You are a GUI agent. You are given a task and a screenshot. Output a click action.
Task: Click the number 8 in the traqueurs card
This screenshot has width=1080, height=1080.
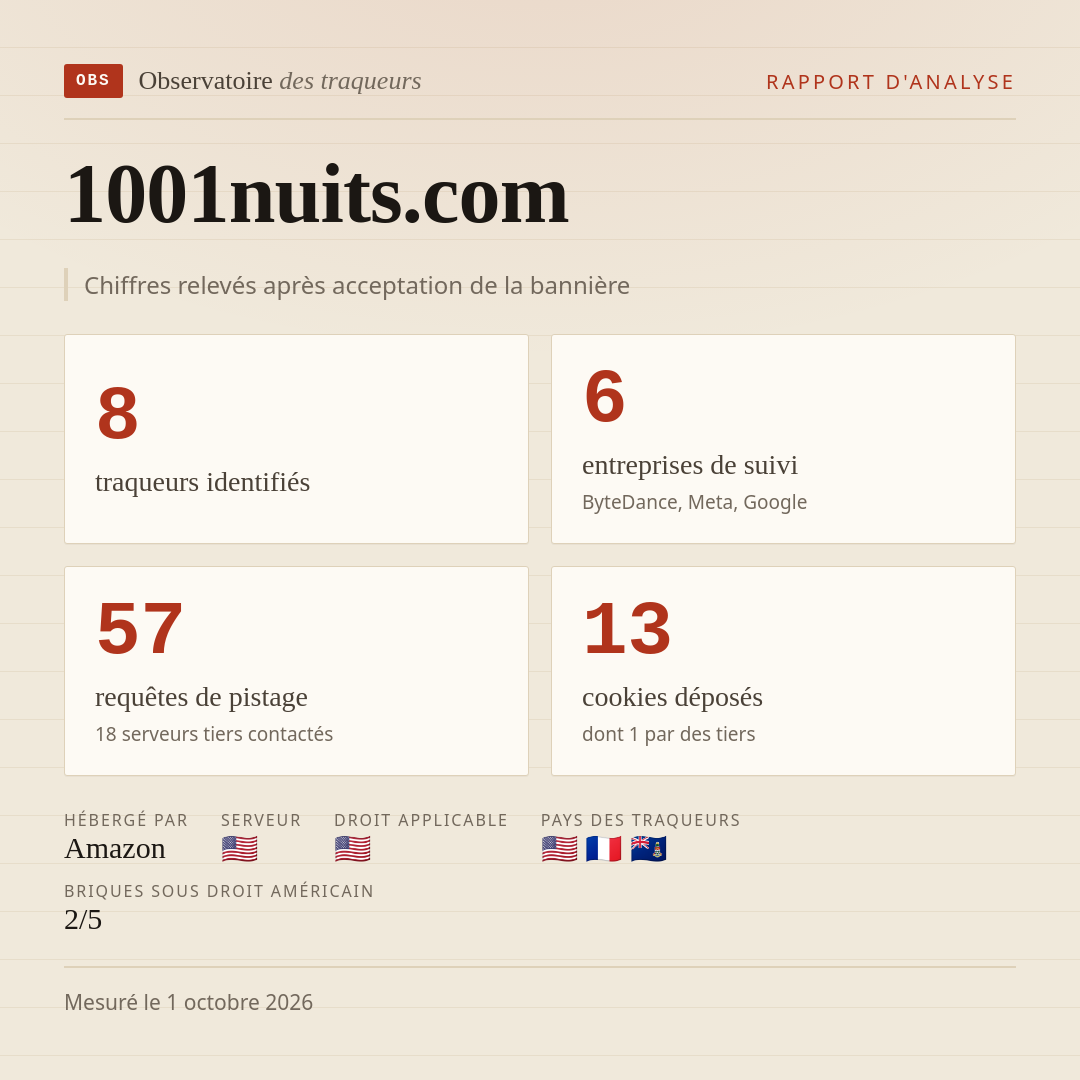pyautogui.click(x=118, y=413)
